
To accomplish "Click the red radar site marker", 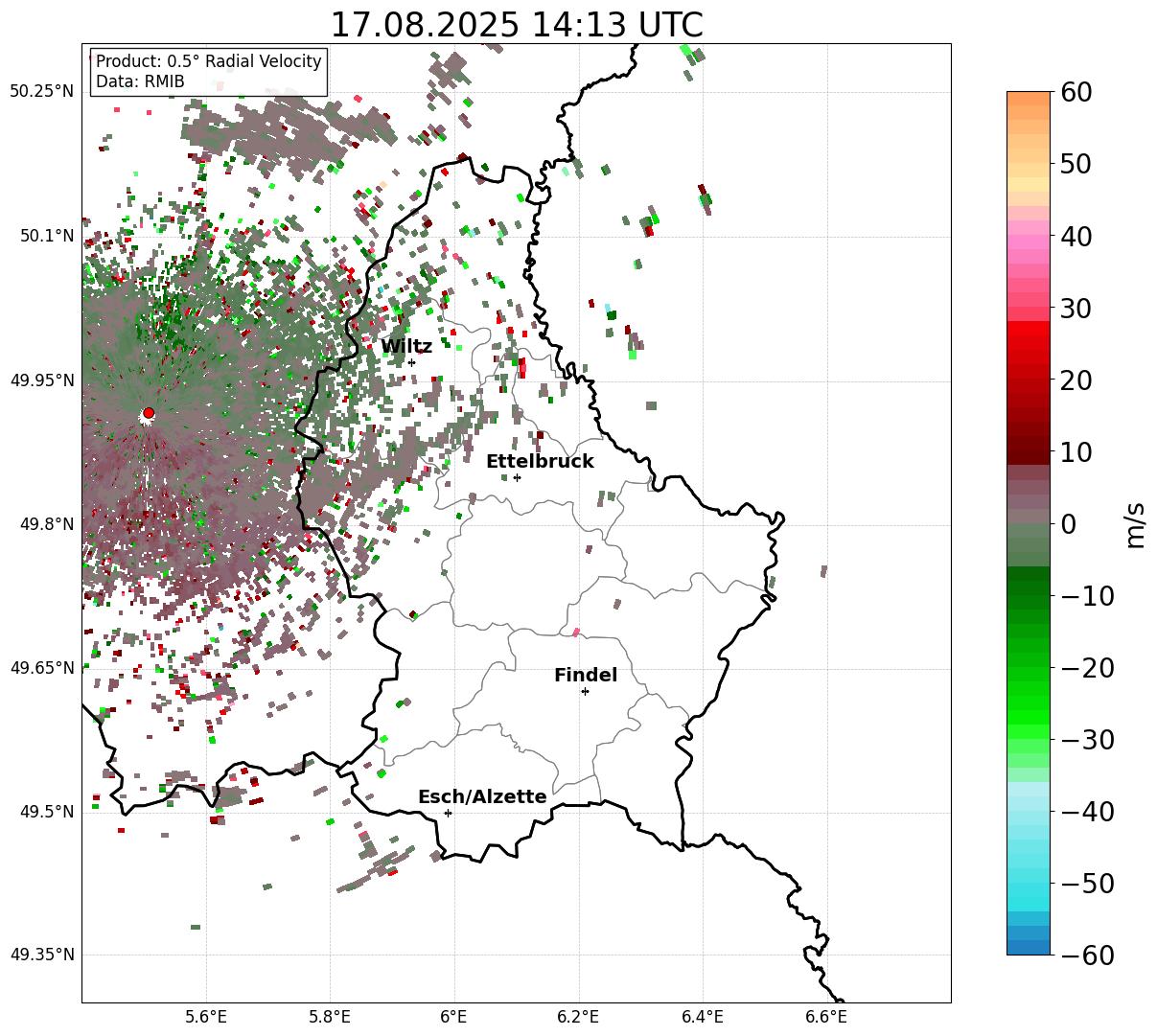I will pyautogui.click(x=149, y=413).
